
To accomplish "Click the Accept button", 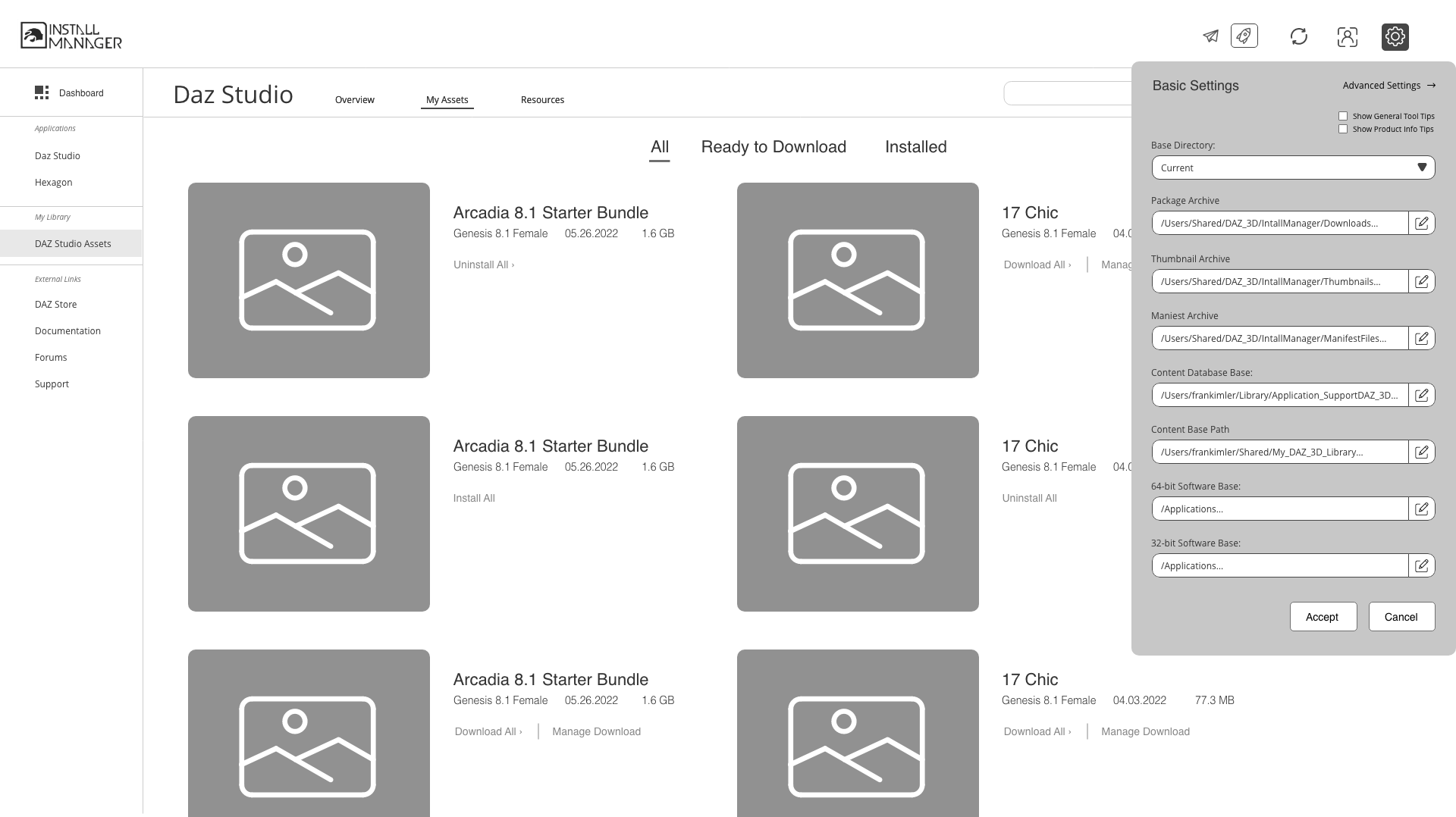I will [x=1323, y=617].
